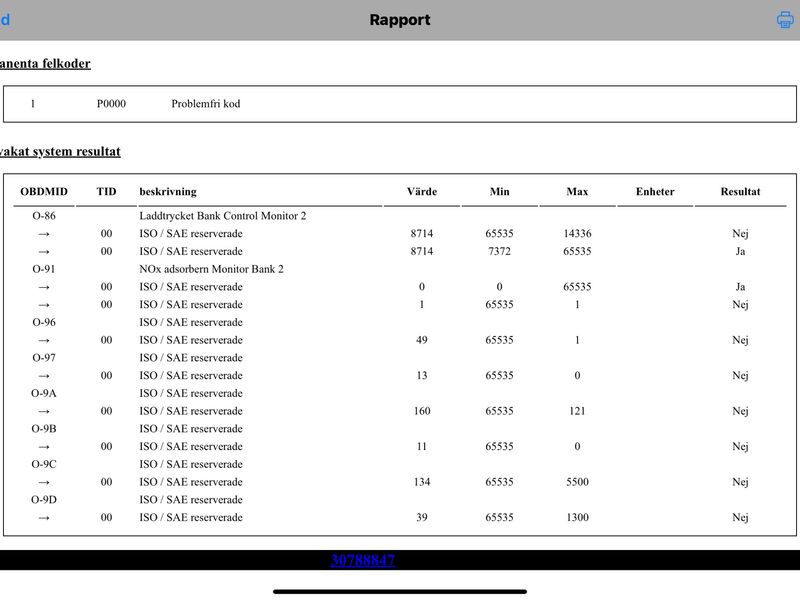Click the Enheter column header
Viewport: 800px width, 600px height.
655,192
